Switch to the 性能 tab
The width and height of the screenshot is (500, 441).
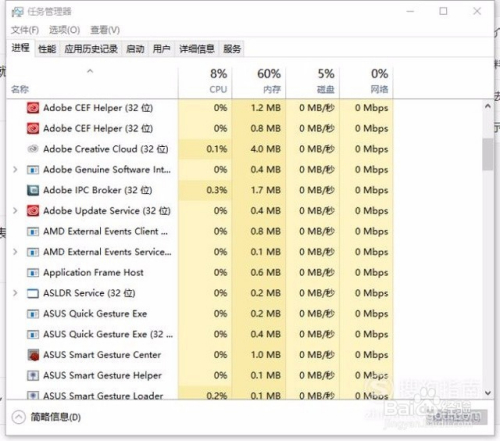pyautogui.click(x=47, y=49)
